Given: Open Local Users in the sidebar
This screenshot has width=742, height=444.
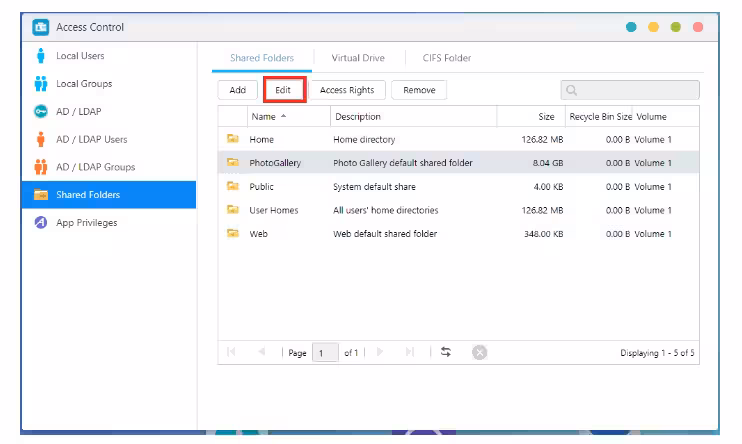Looking at the screenshot, I should (109, 56).
